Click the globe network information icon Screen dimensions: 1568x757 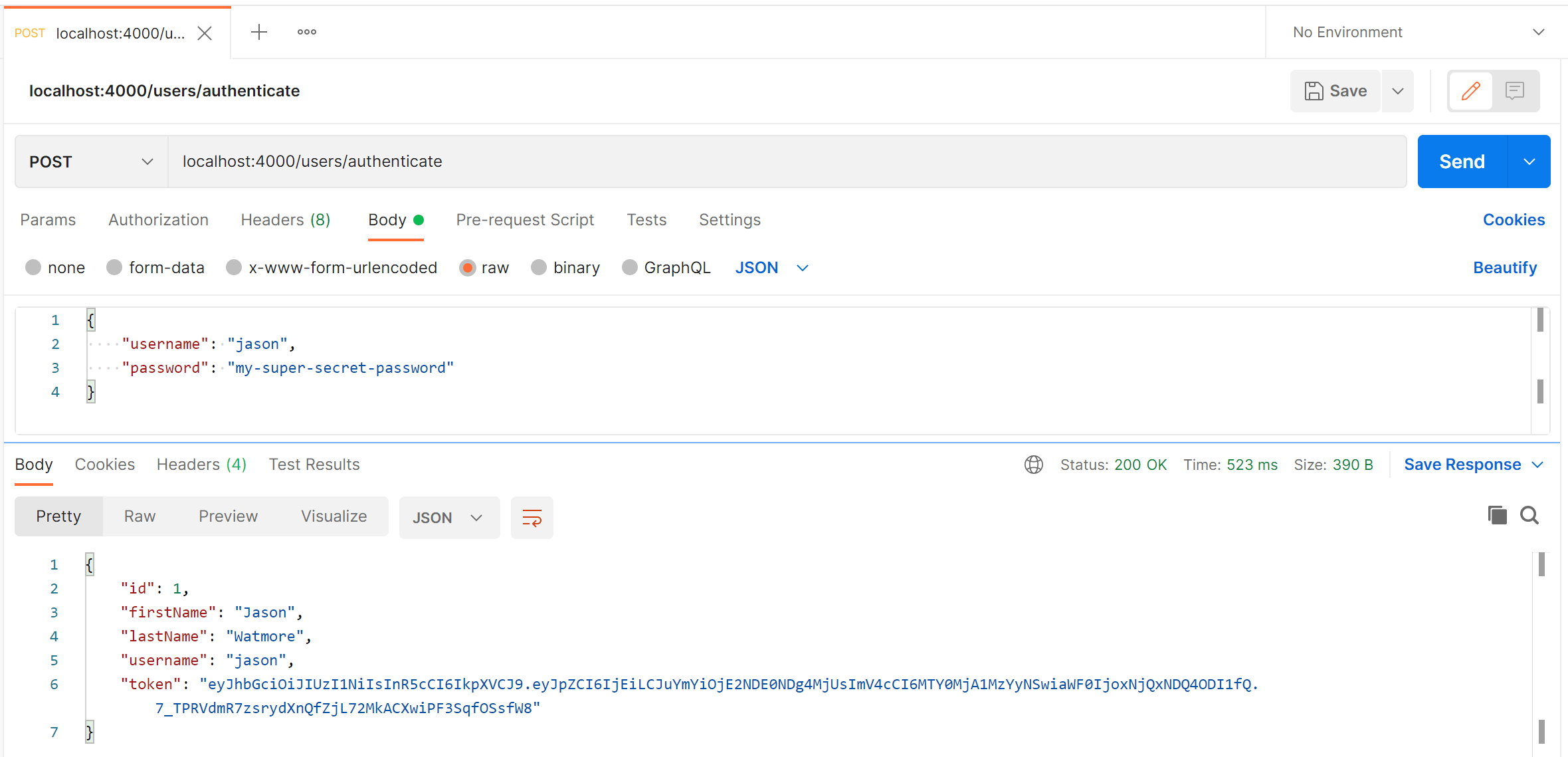[x=1033, y=465]
